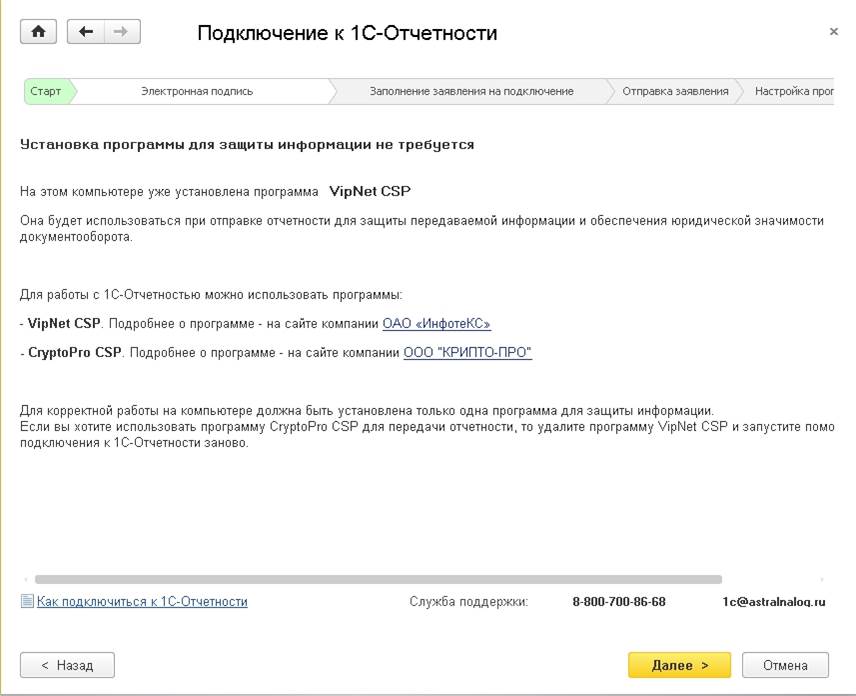Click the Home icon button
Image resolution: width=856 pixels, height=696 pixels.
coord(39,32)
